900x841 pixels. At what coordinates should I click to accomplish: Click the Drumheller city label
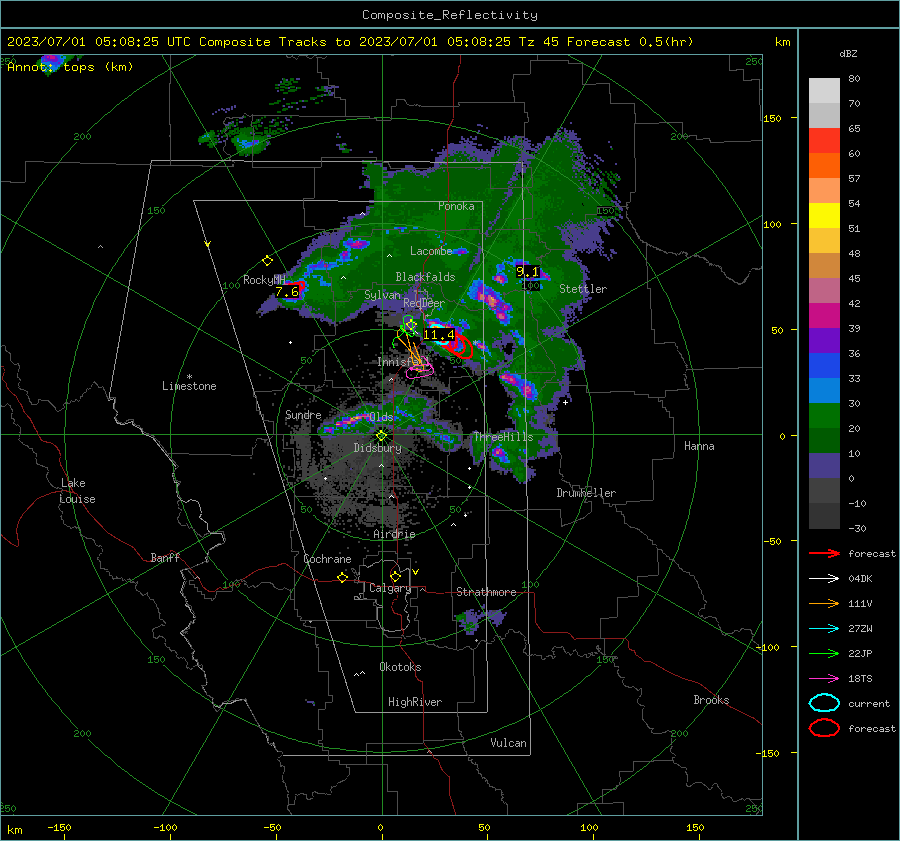pyautogui.click(x=586, y=493)
